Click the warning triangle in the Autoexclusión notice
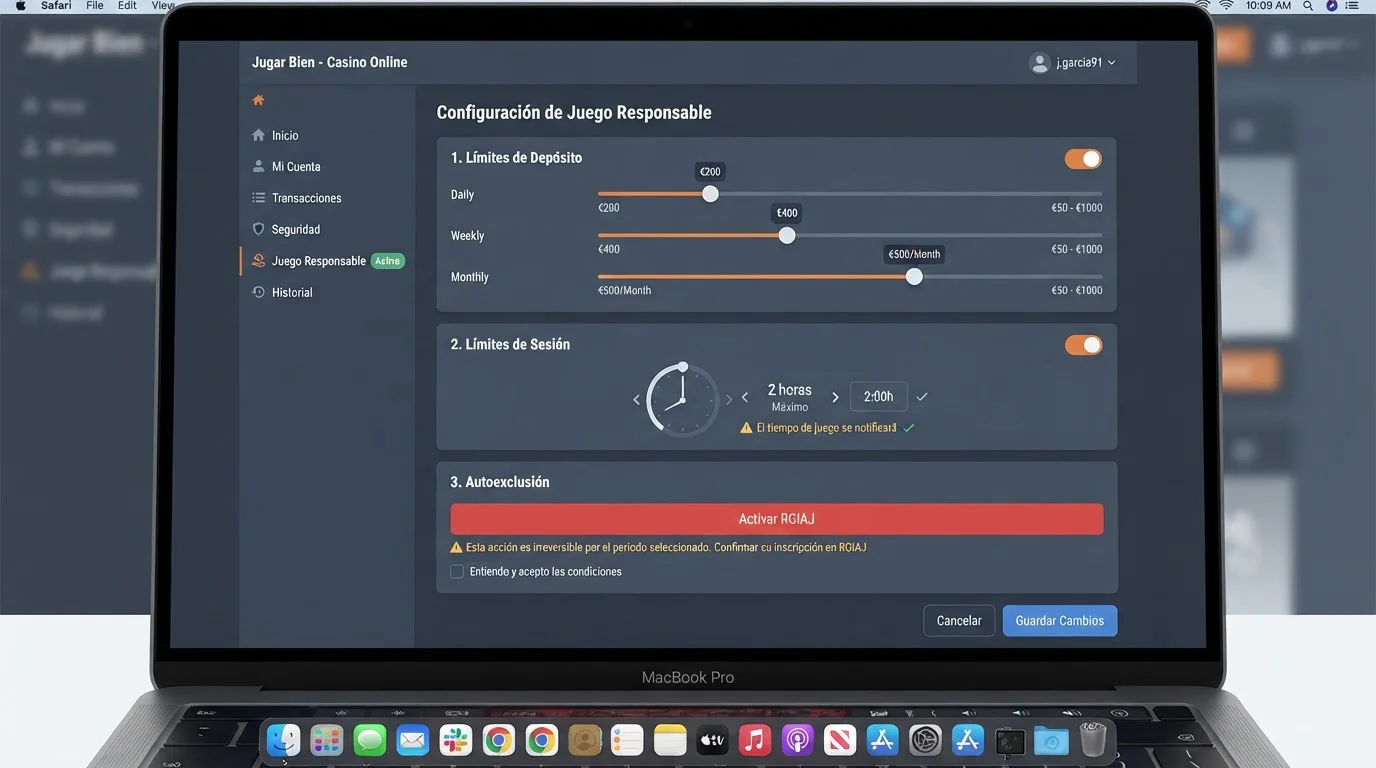The image size is (1376, 768). pos(457,548)
